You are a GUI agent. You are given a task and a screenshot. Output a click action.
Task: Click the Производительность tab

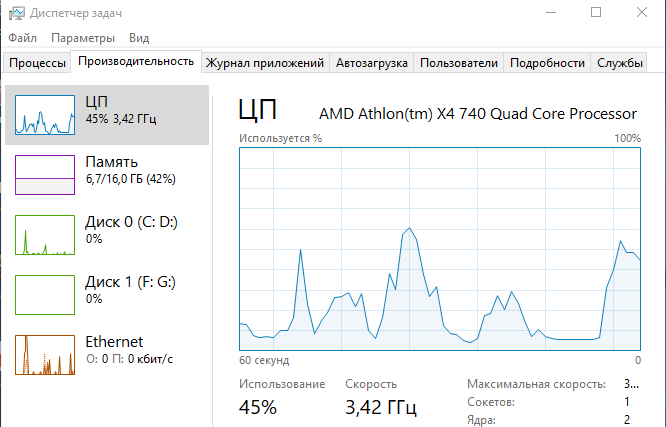point(136,62)
